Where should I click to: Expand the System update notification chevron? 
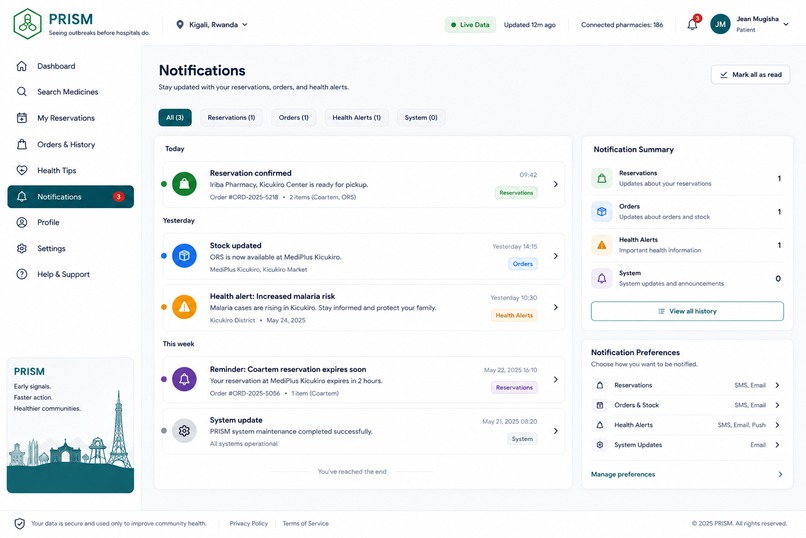556,431
